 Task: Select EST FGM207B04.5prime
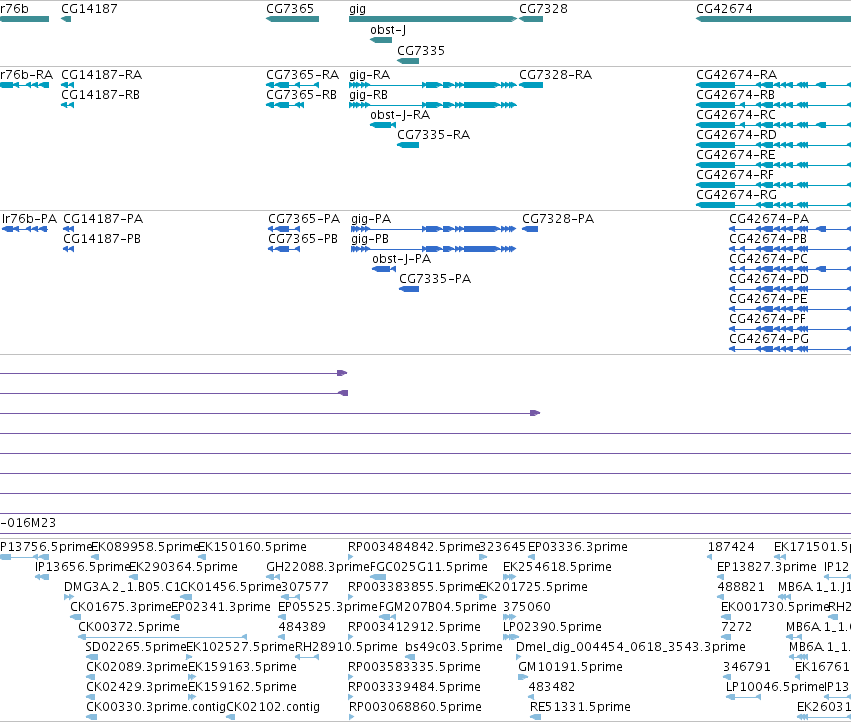[x=437, y=607]
